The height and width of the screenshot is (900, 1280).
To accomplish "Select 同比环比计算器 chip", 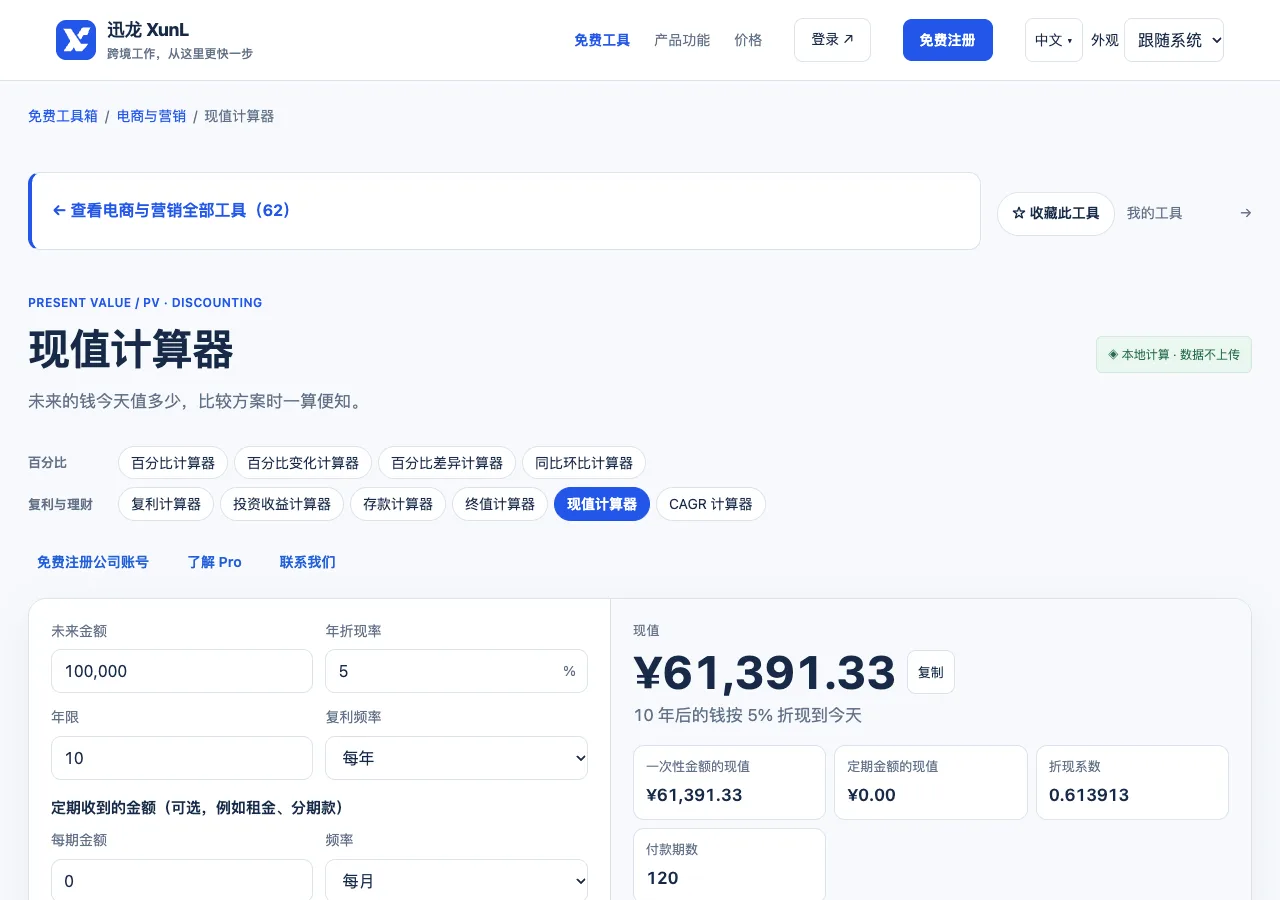I will pyautogui.click(x=584, y=463).
